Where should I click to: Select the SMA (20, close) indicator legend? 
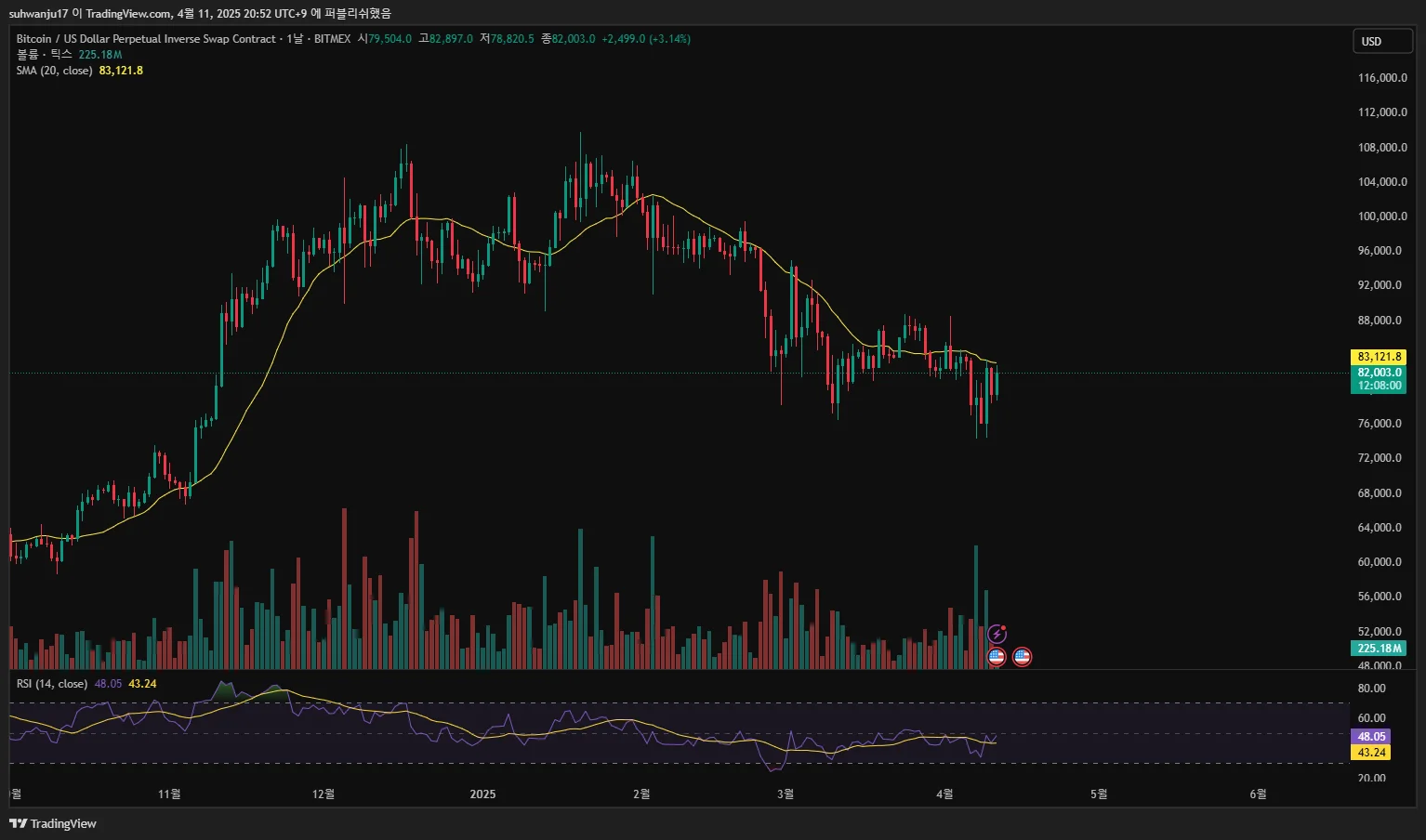[x=54, y=71]
